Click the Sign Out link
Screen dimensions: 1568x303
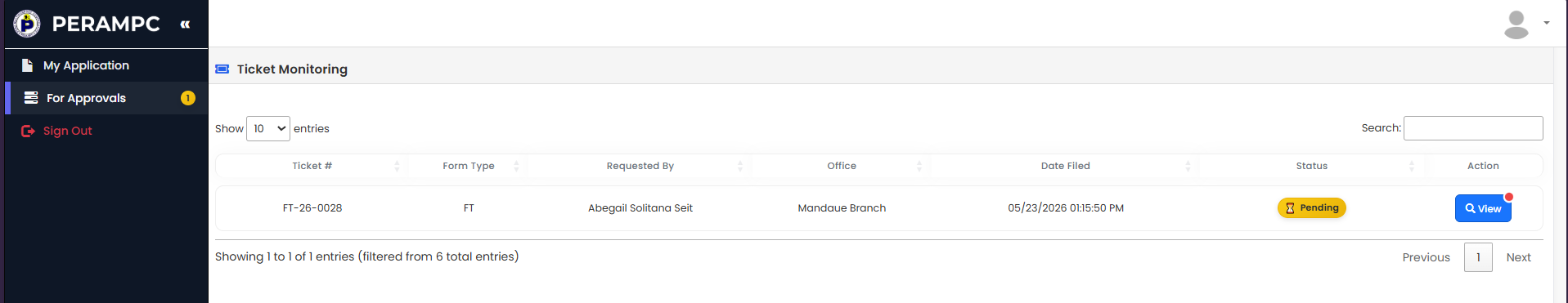click(x=67, y=131)
